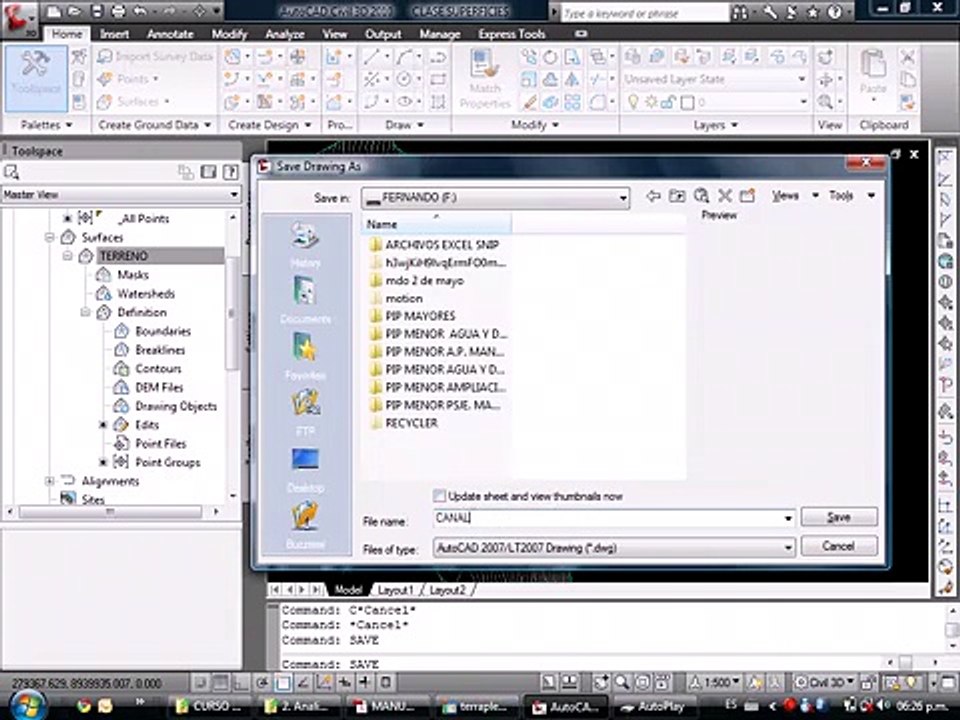Collapse the Surfaces tree node
The image size is (960, 720).
50,237
